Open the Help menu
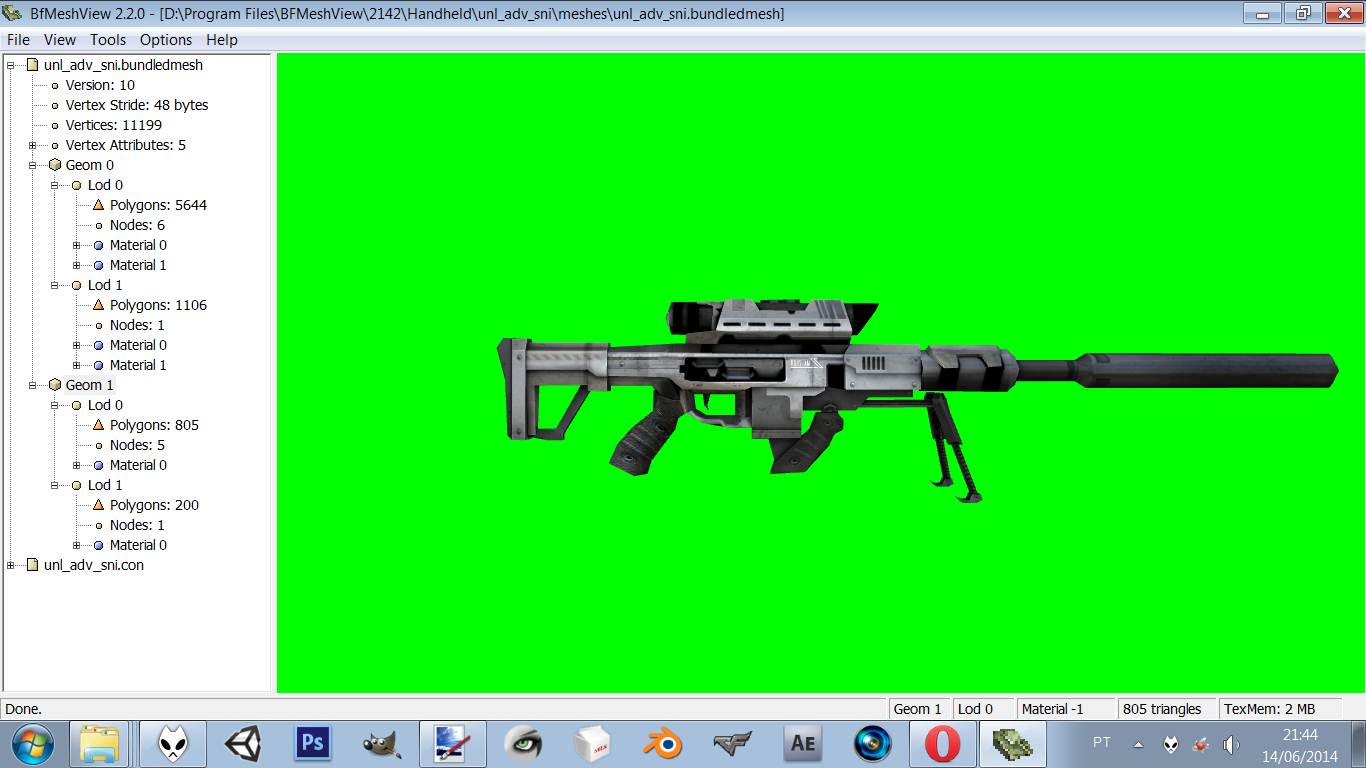 [x=222, y=40]
